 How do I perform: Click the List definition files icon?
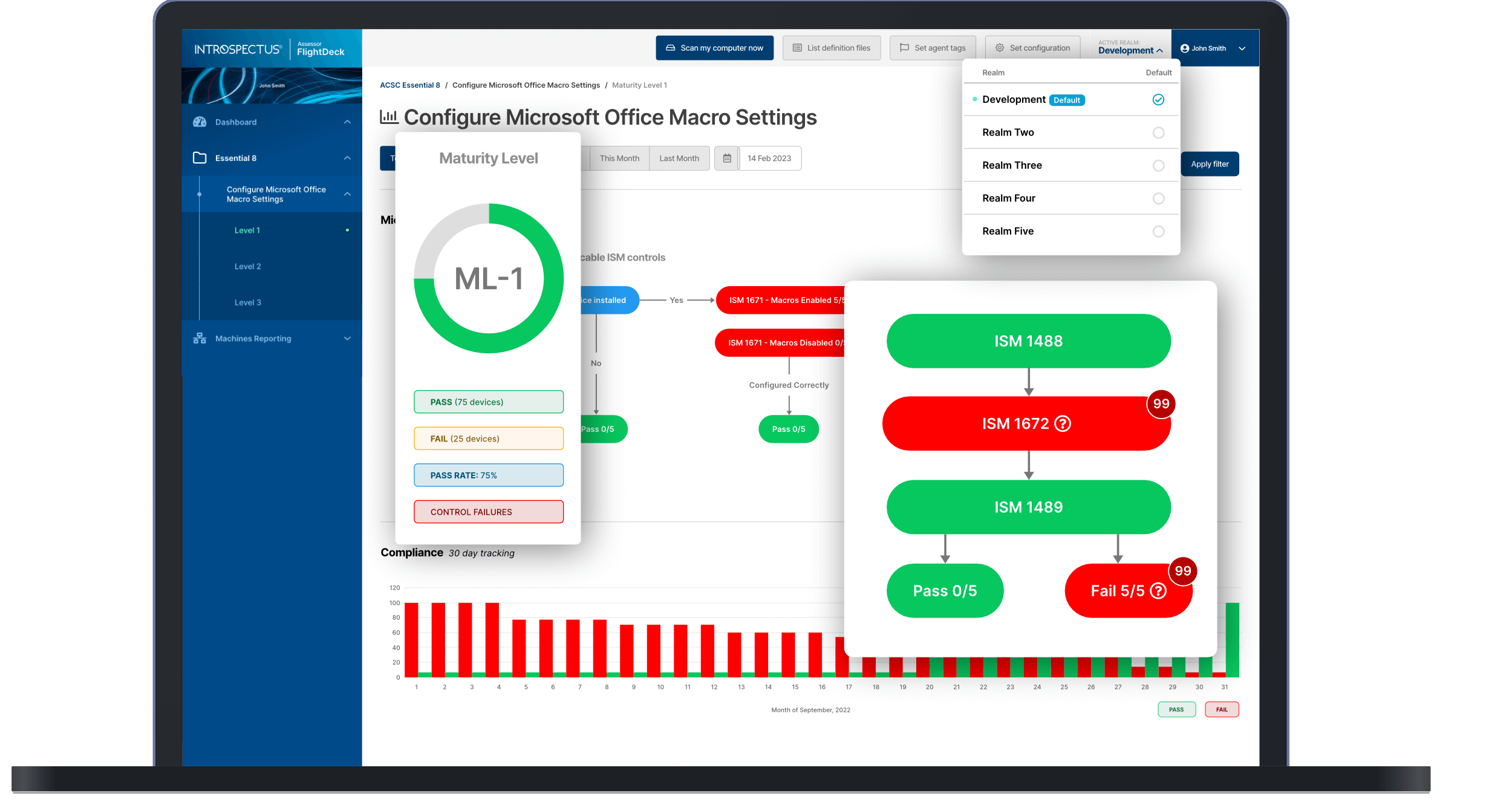(797, 47)
